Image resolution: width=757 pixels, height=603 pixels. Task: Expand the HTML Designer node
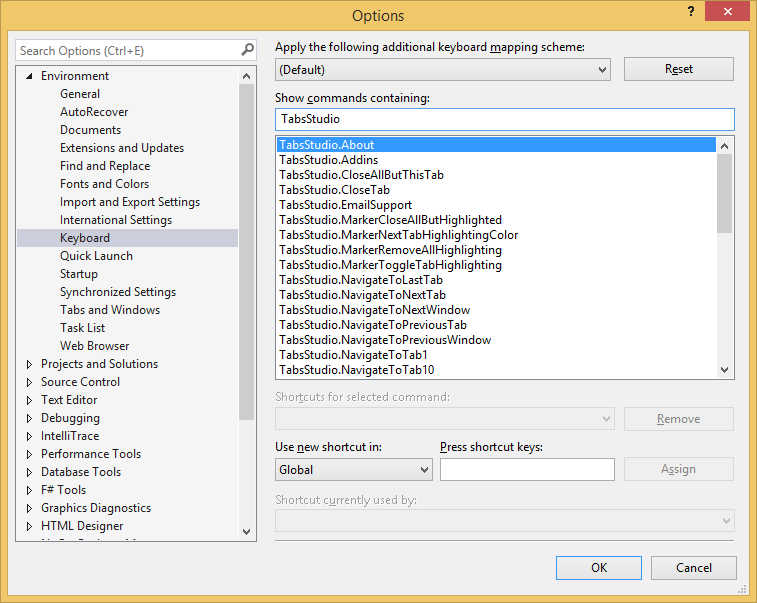29,526
